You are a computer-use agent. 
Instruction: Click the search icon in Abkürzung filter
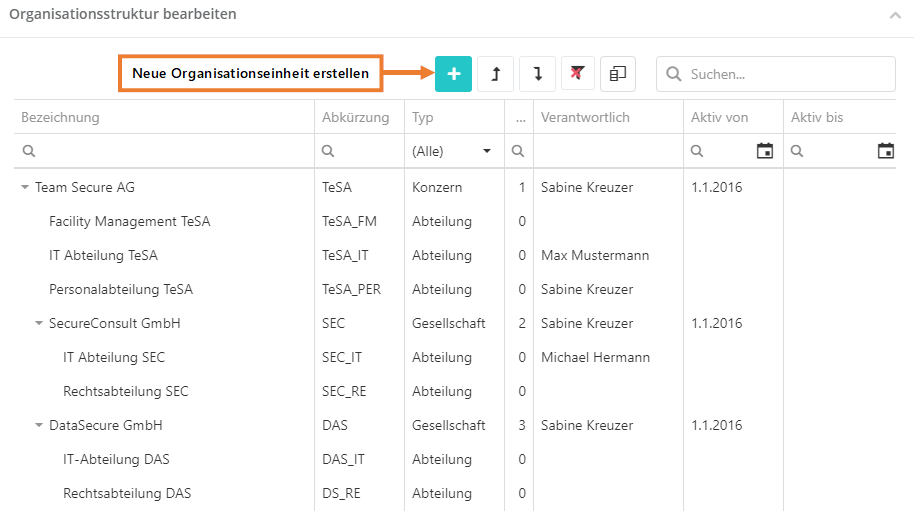click(x=328, y=151)
